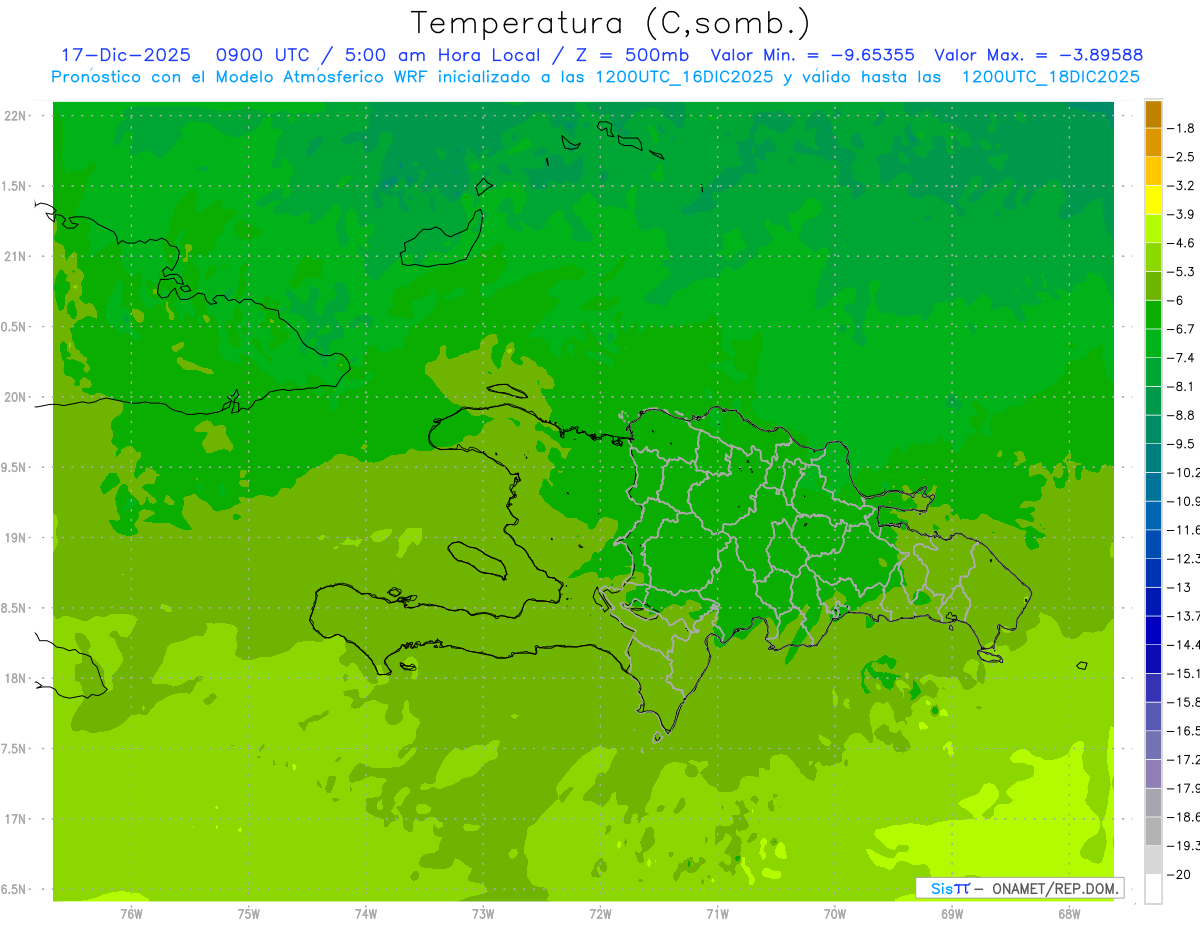Viewport: 1200px width, 927px height.
Task: Click the "-8.1" legend value
Action: 1181,387
